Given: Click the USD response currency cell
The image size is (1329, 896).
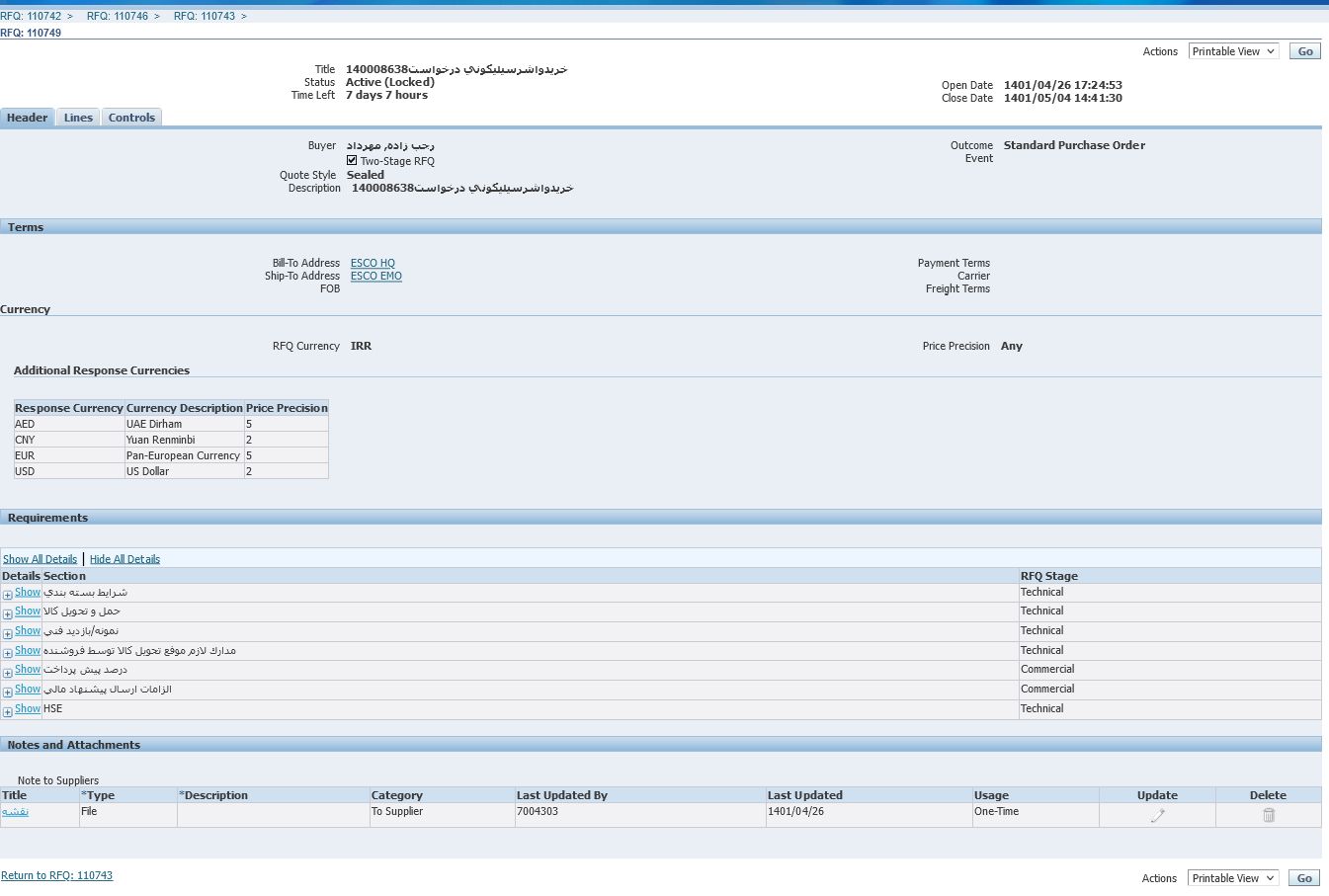Looking at the screenshot, I should pos(68,471).
